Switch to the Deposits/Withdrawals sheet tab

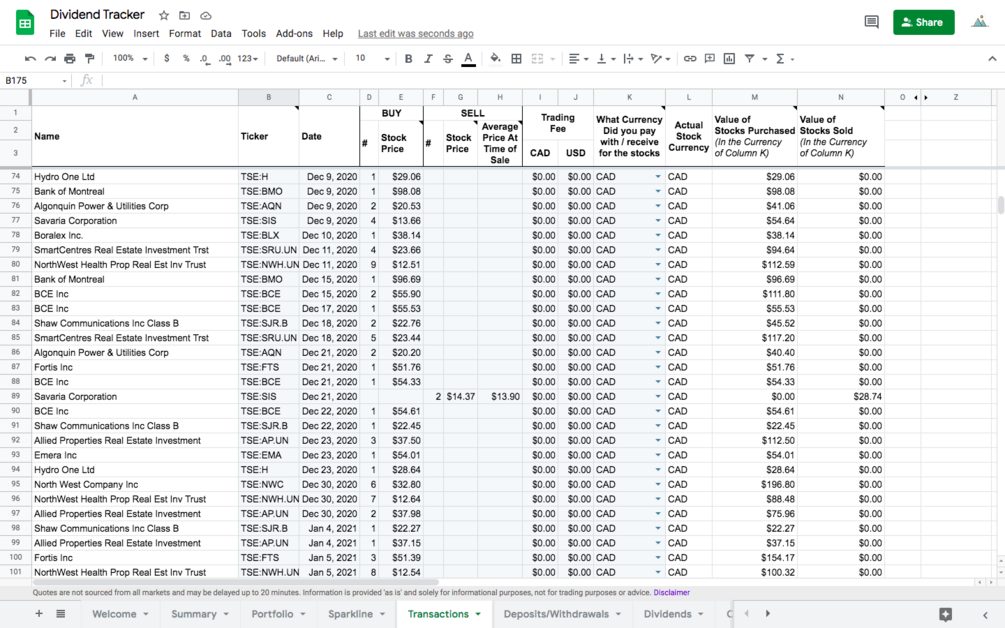pos(556,614)
